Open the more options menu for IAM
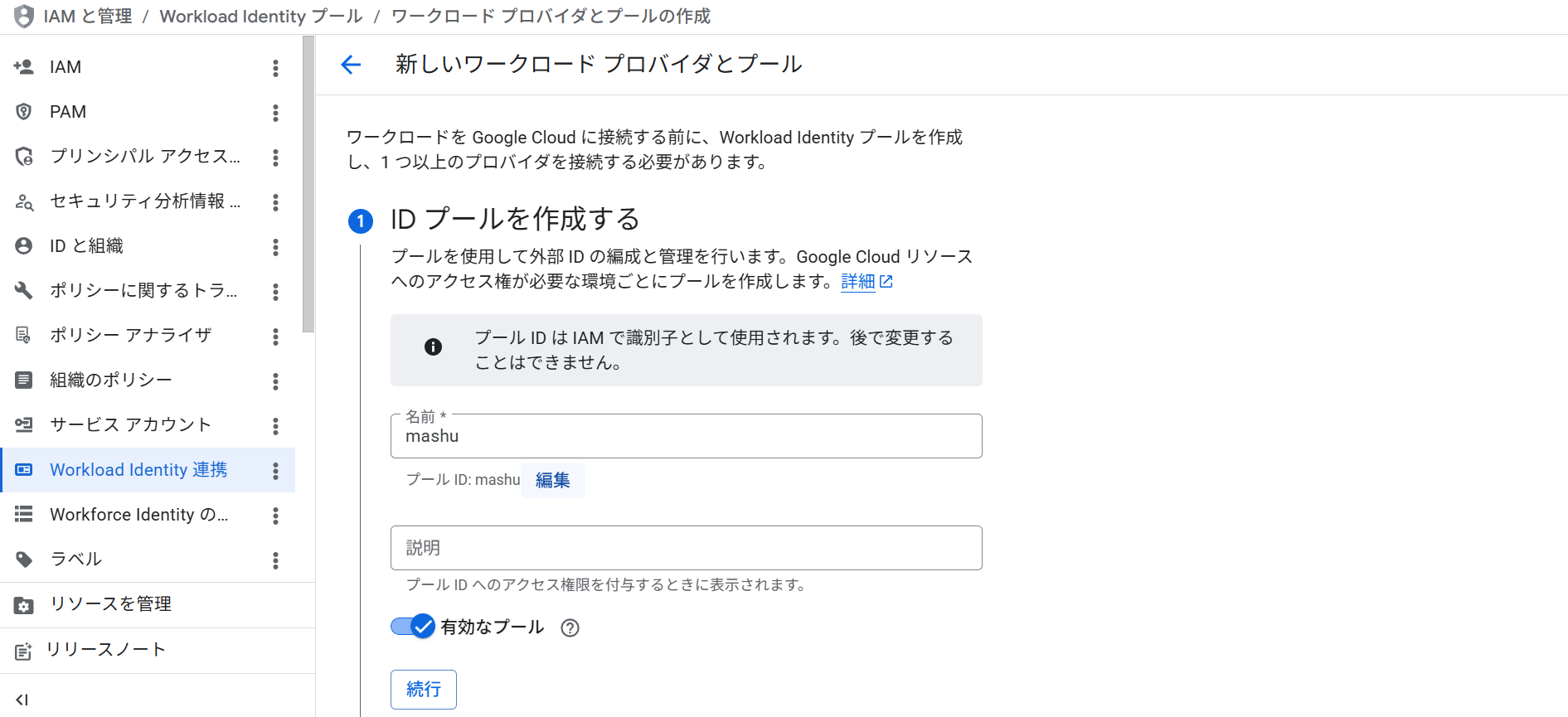1568x717 pixels. coord(276,68)
